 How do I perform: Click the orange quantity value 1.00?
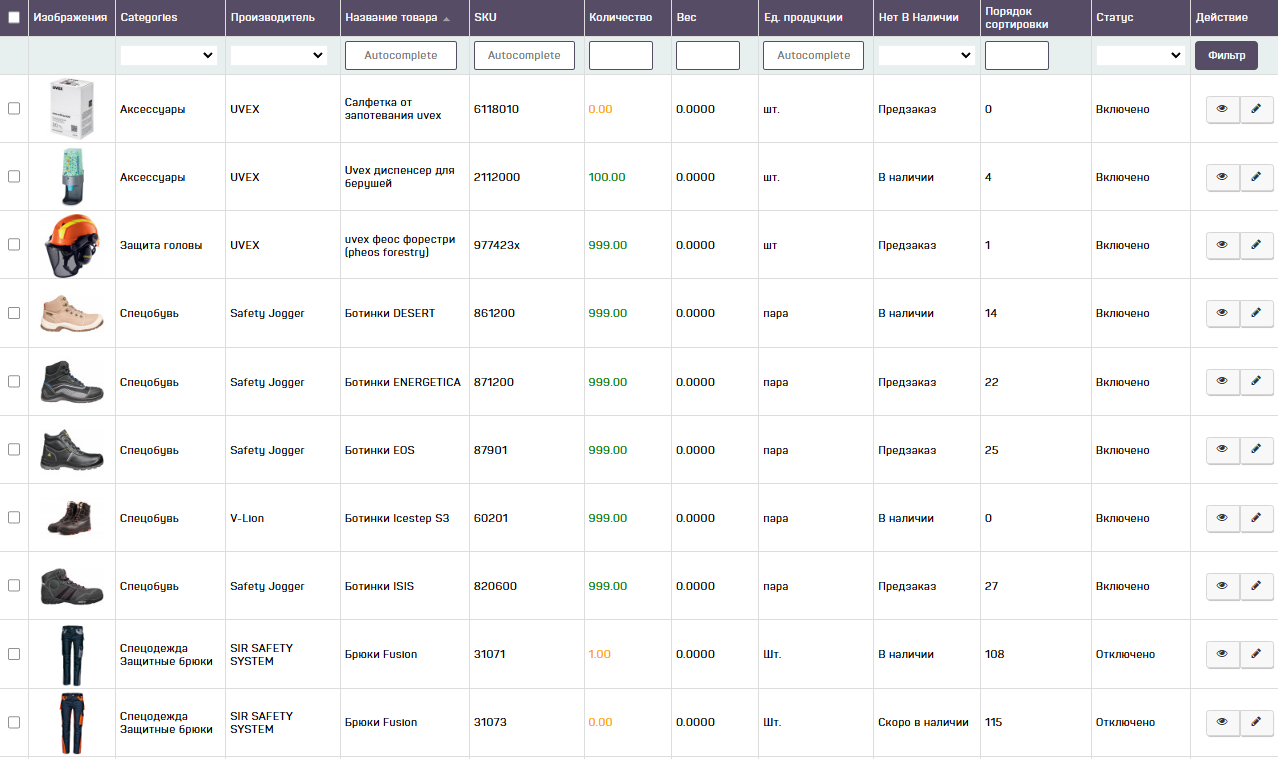(599, 654)
